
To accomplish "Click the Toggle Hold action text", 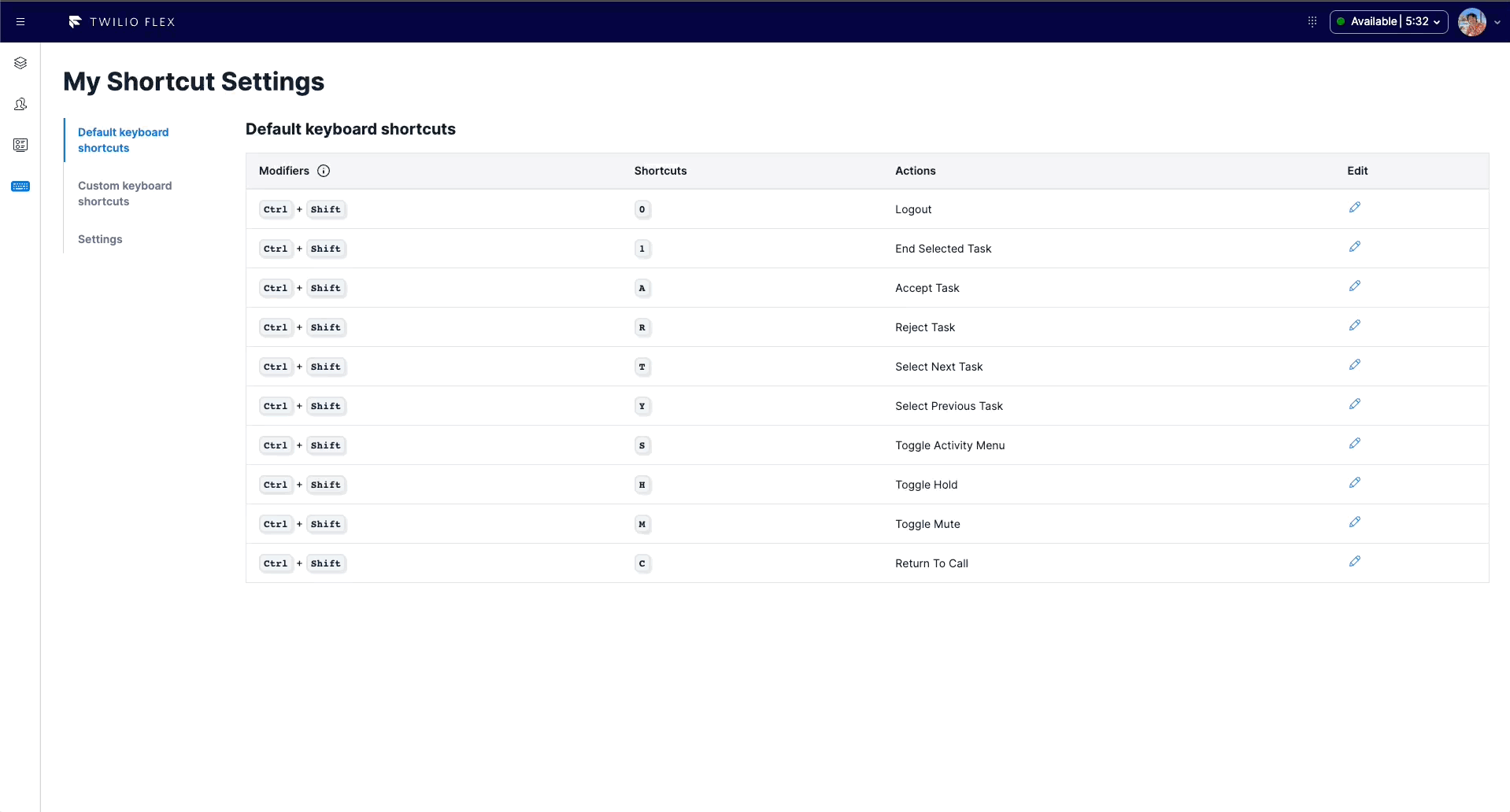I will [x=927, y=485].
